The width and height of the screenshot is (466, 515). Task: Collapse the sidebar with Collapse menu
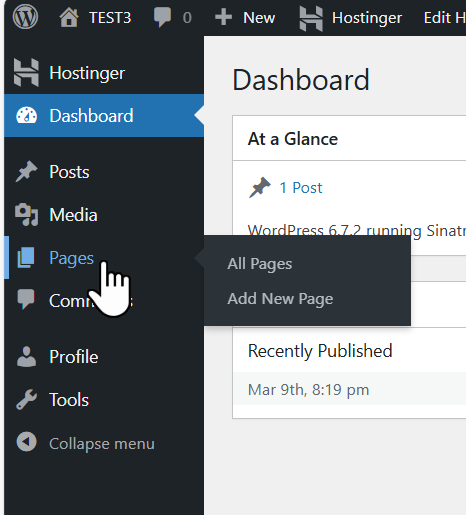pyautogui.click(x=86, y=443)
